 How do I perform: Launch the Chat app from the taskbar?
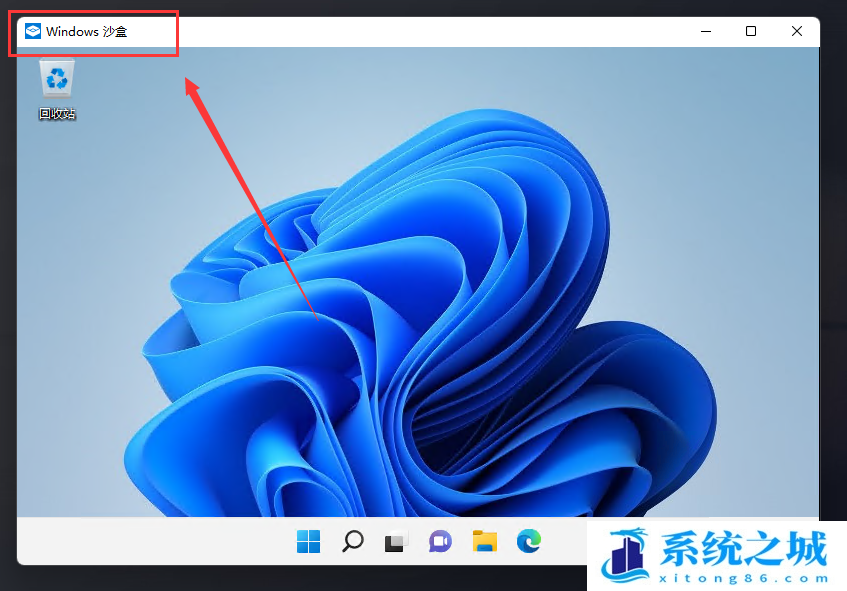click(x=440, y=541)
